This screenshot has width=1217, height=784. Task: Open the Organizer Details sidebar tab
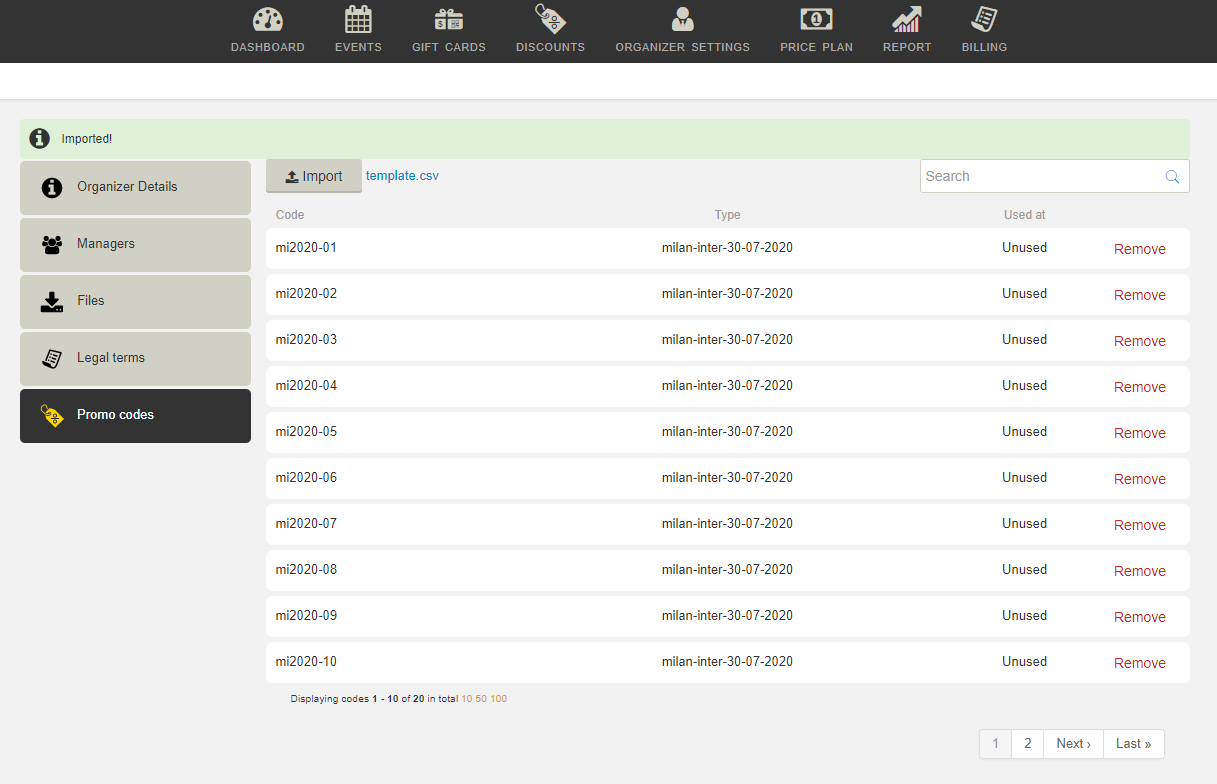pyautogui.click(x=135, y=187)
